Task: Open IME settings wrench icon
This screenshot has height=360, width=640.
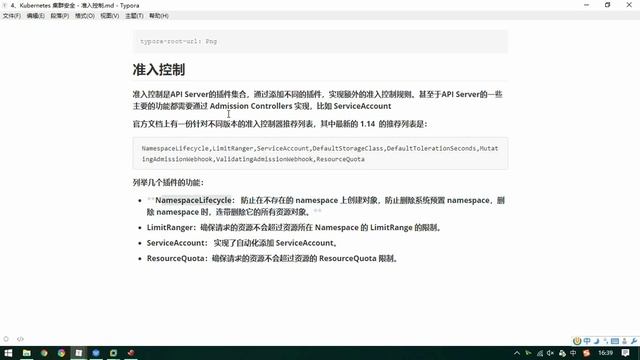Action: coord(634,341)
